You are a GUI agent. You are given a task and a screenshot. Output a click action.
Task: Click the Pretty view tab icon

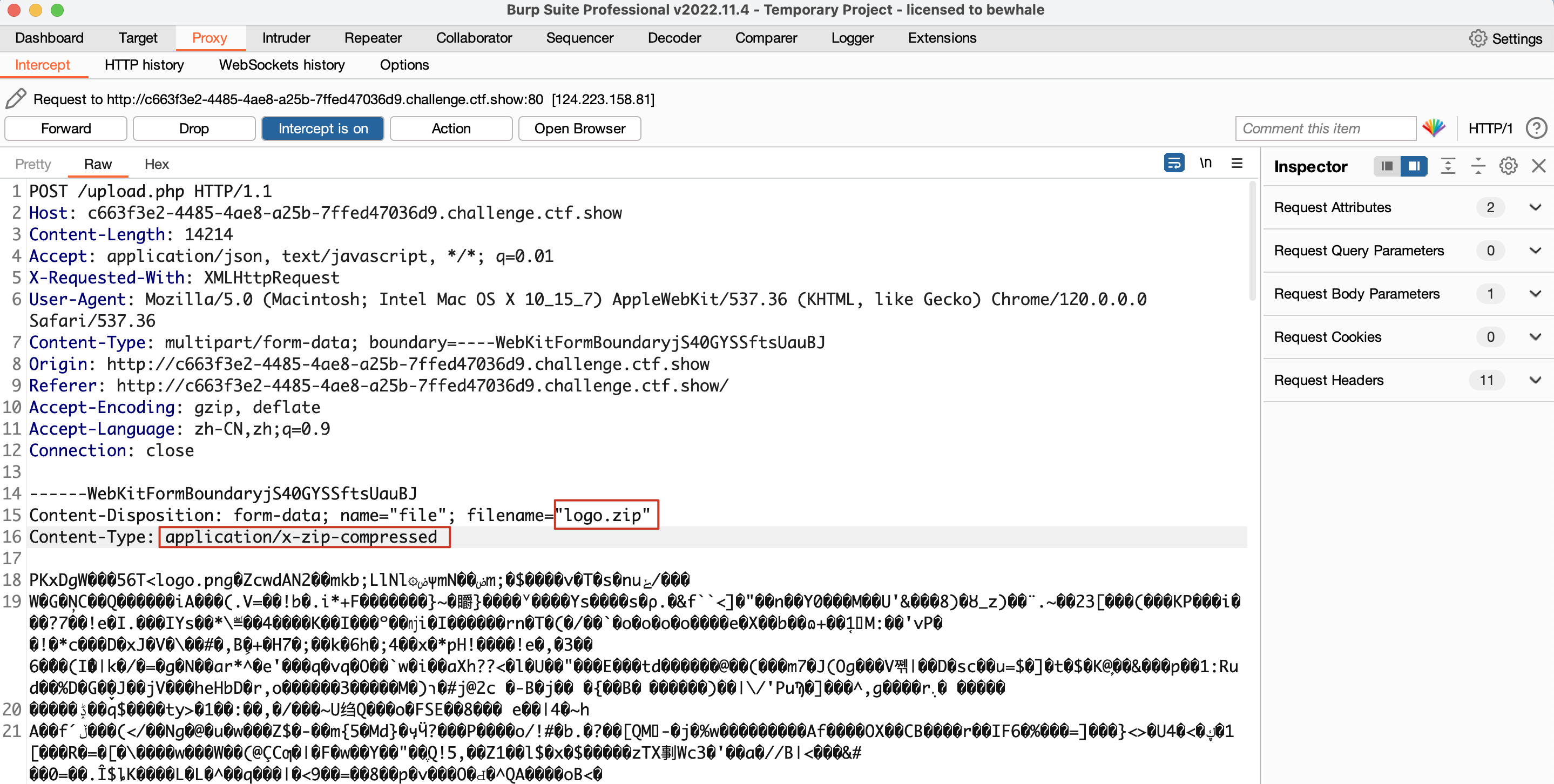point(35,165)
